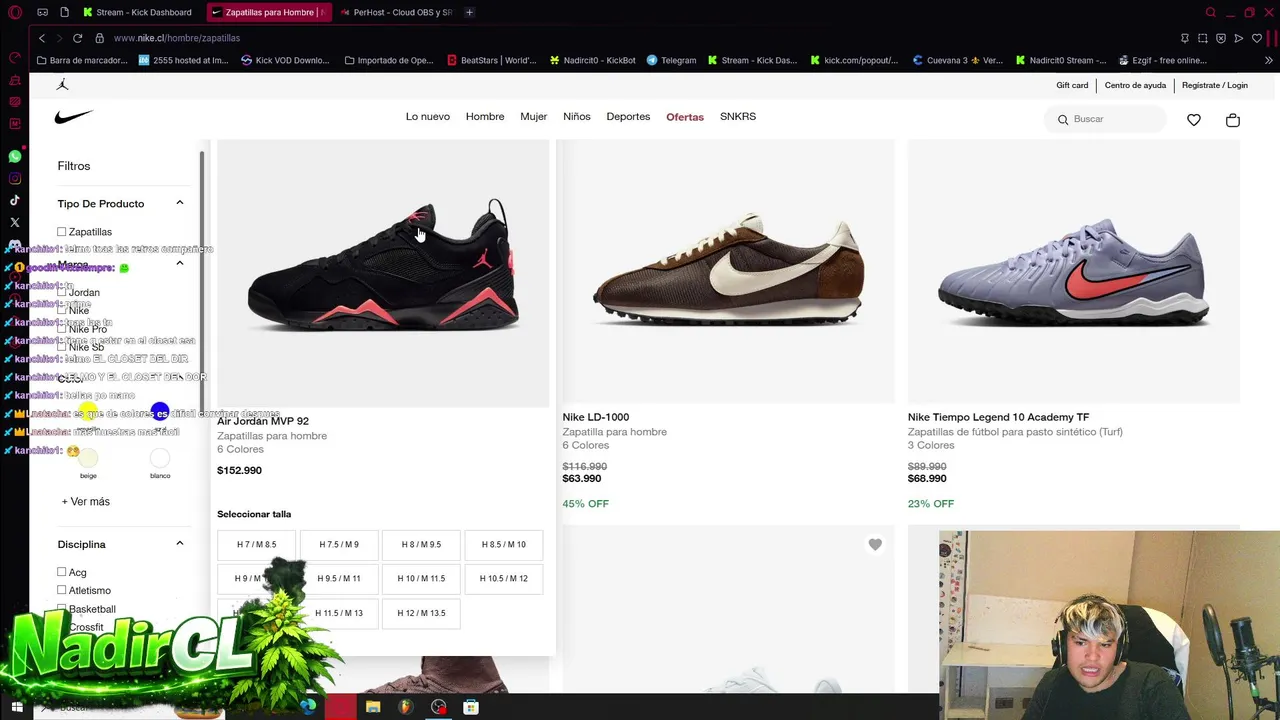Check the Nike brand filter
Image resolution: width=1280 pixels, height=720 pixels.
pos(61,311)
